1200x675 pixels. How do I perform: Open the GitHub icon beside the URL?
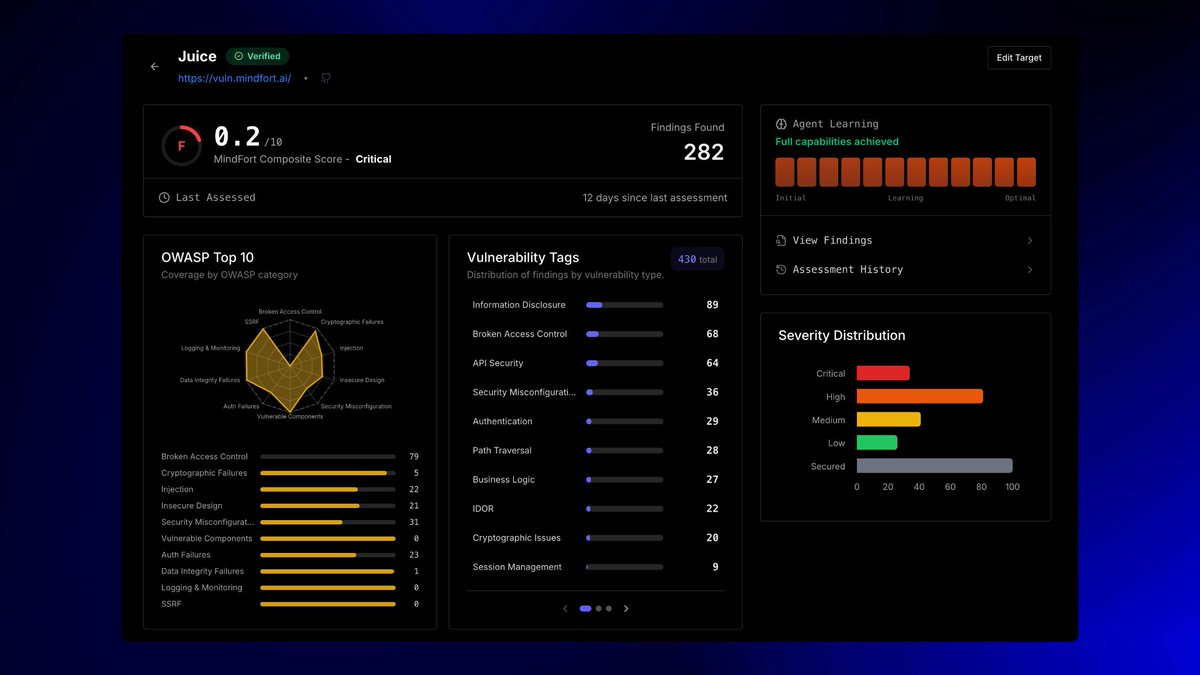tap(326, 78)
